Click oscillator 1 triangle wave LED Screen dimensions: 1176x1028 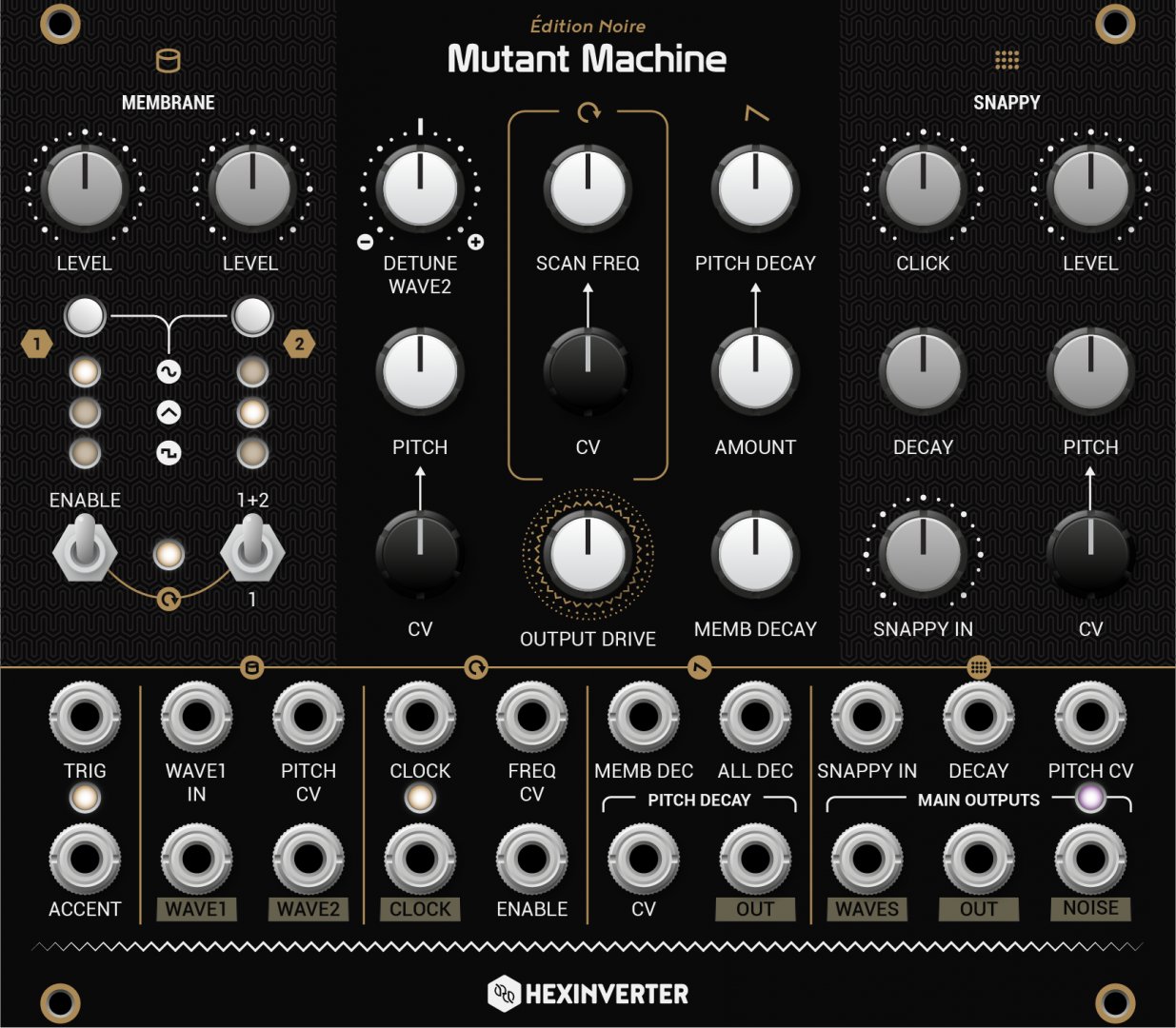[x=85, y=412]
